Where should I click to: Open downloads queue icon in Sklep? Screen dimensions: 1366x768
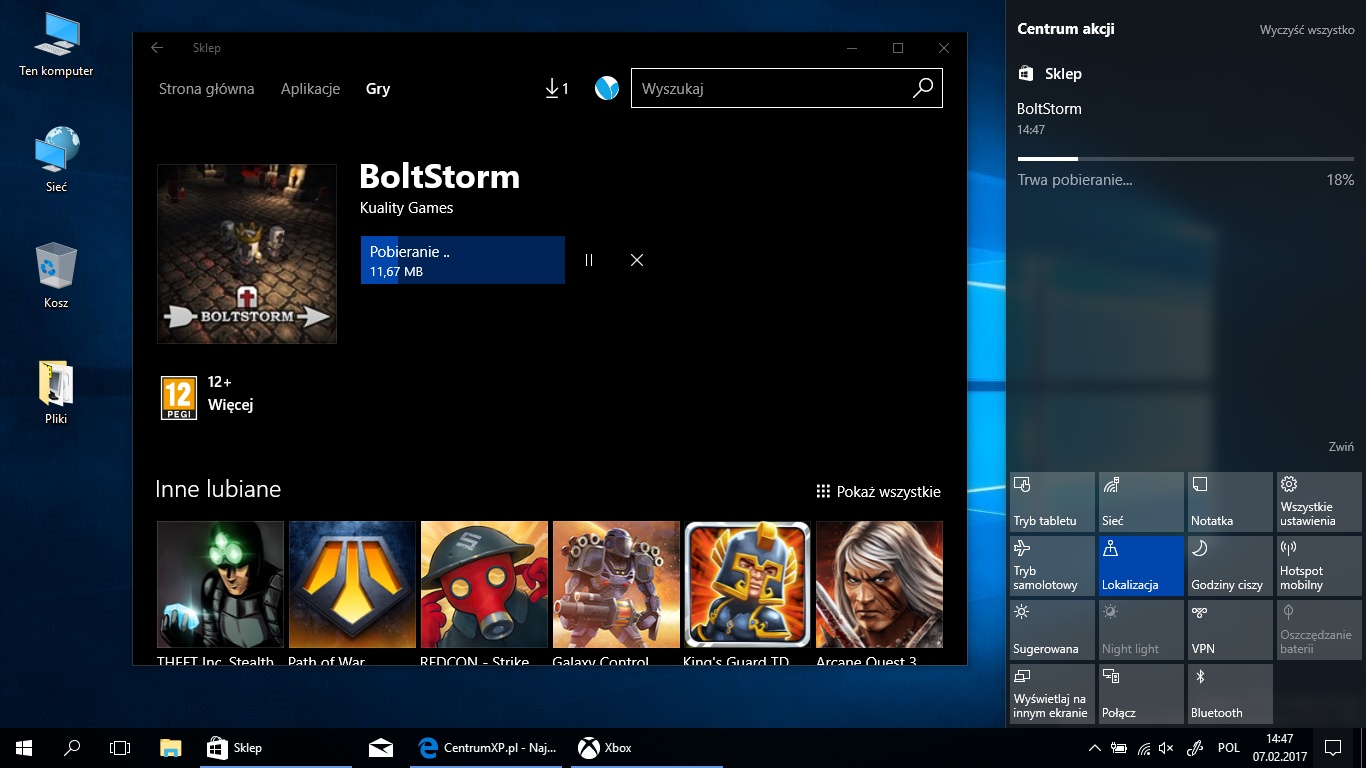556,89
